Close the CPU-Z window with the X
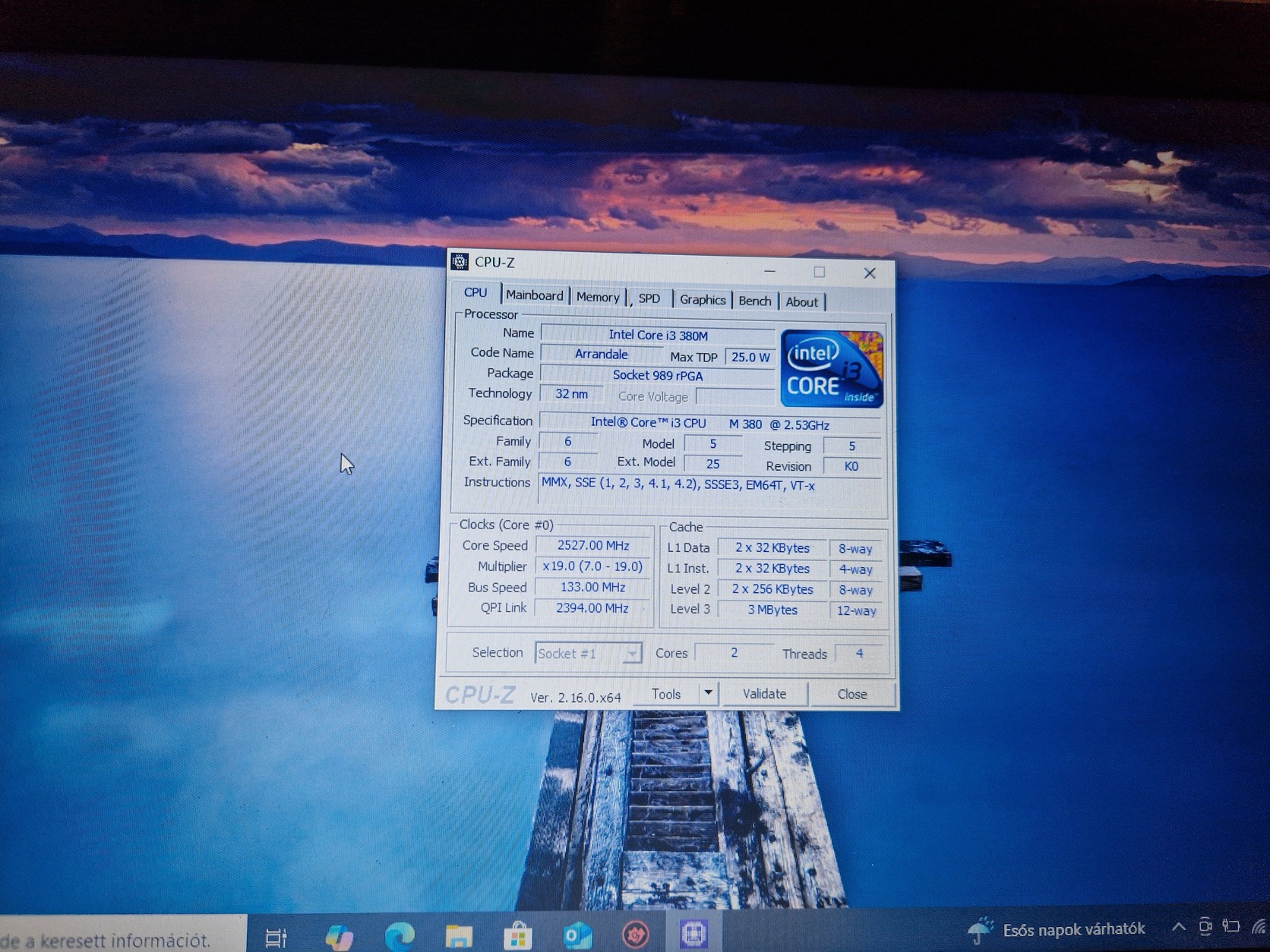Image resolution: width=1270 pixels, height=952 pixels. pyautogui.click(x=870, y=273)
